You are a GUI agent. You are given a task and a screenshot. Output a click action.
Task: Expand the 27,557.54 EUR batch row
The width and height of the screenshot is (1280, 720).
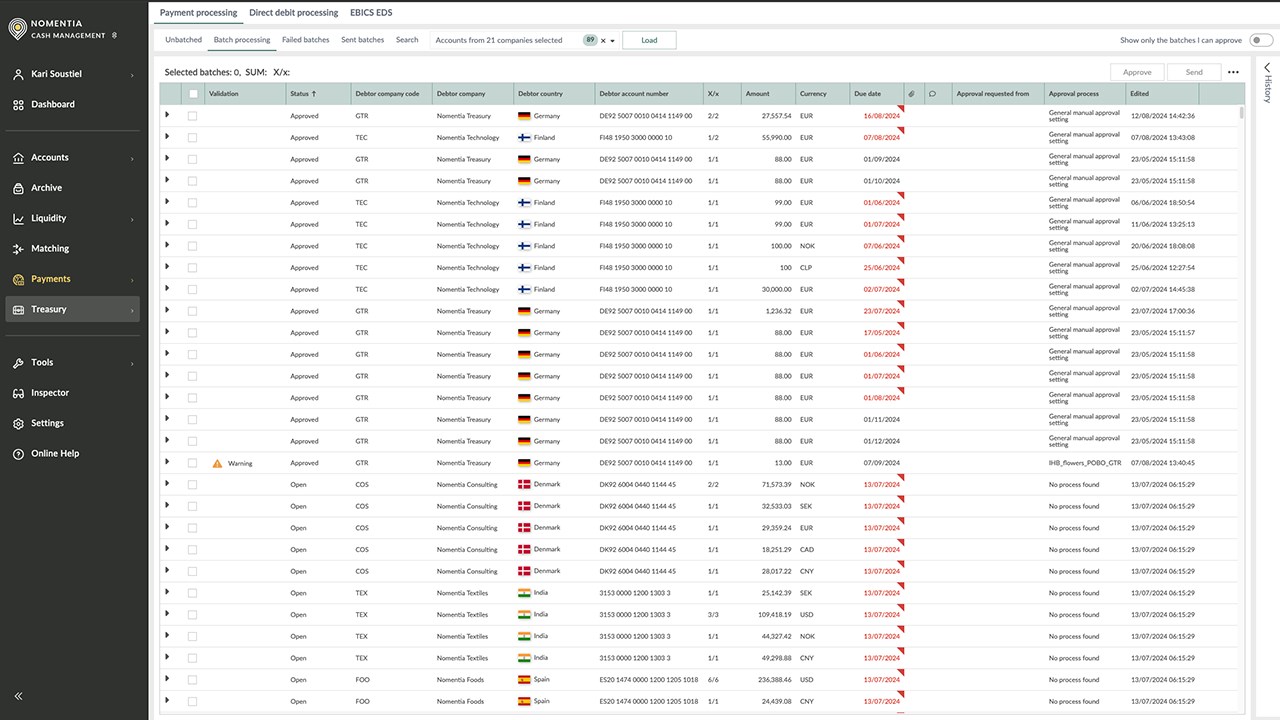click(167, 115)
